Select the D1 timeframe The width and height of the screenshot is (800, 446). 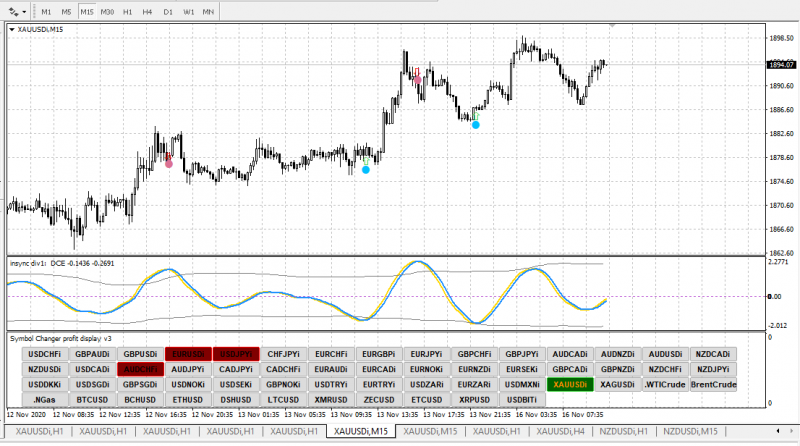click(167, 11)
